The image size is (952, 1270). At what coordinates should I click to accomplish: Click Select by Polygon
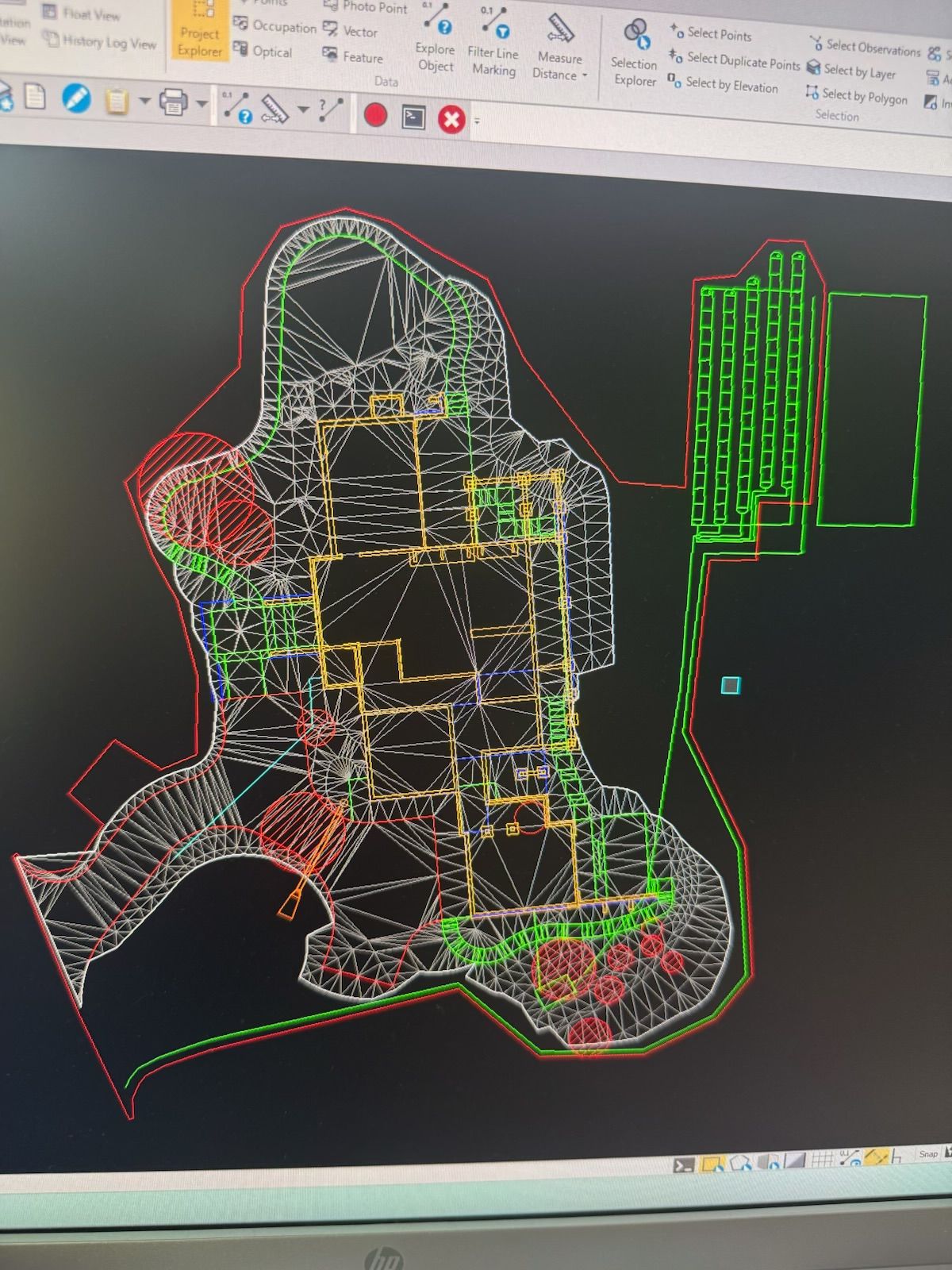pos(863,97)
